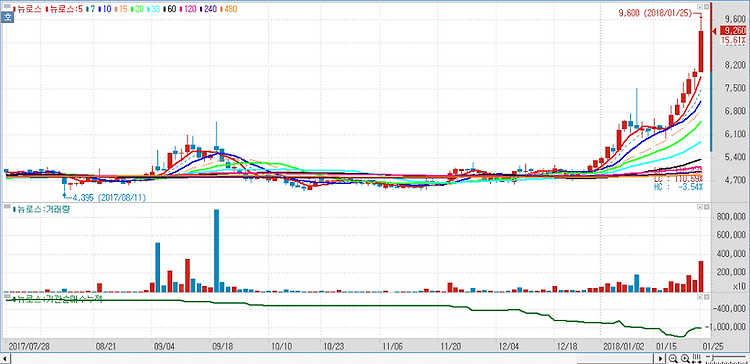Click the 08/21 date label

pyautogui.click(x=105, y=346)
